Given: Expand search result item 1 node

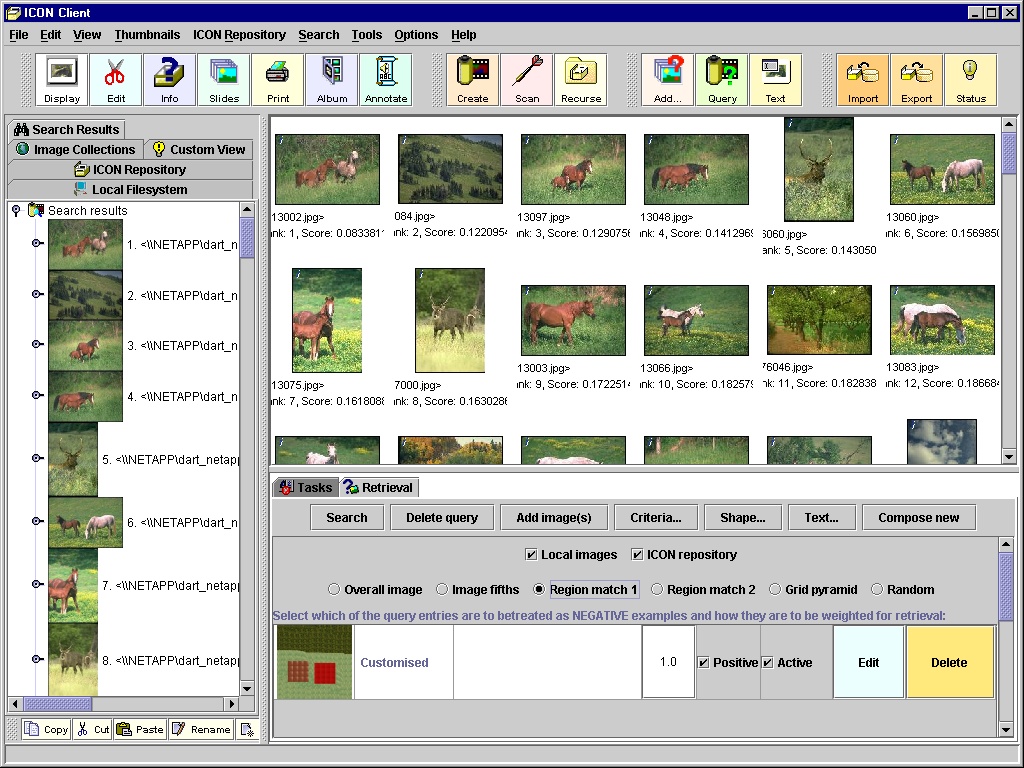Looking at the screenshot, I should click(38, 243).
